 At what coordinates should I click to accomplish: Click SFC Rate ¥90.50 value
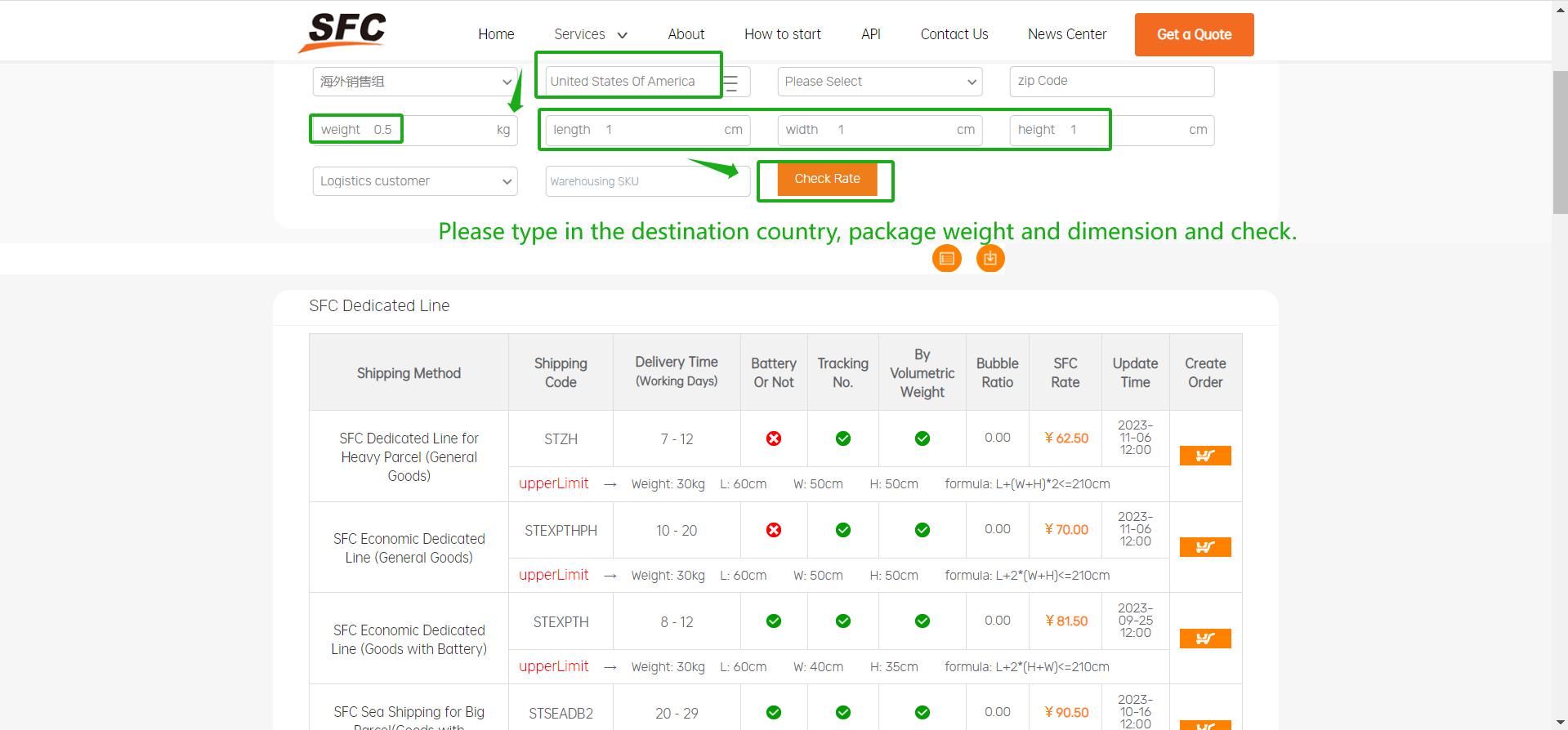coord(1066,713)
